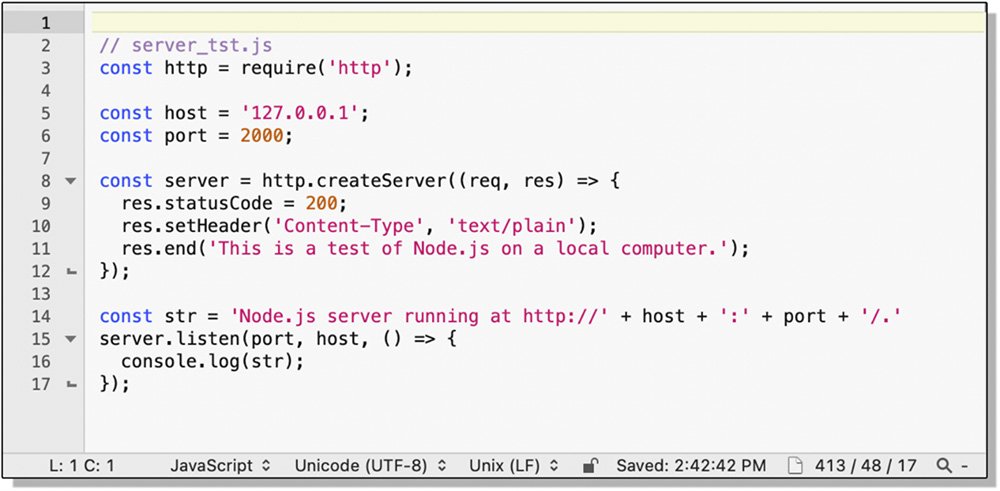This screenshot has width=1000, height=491.
Task: Click the 413 / 48 / 17 document statistics
Action: pos(865,465)
